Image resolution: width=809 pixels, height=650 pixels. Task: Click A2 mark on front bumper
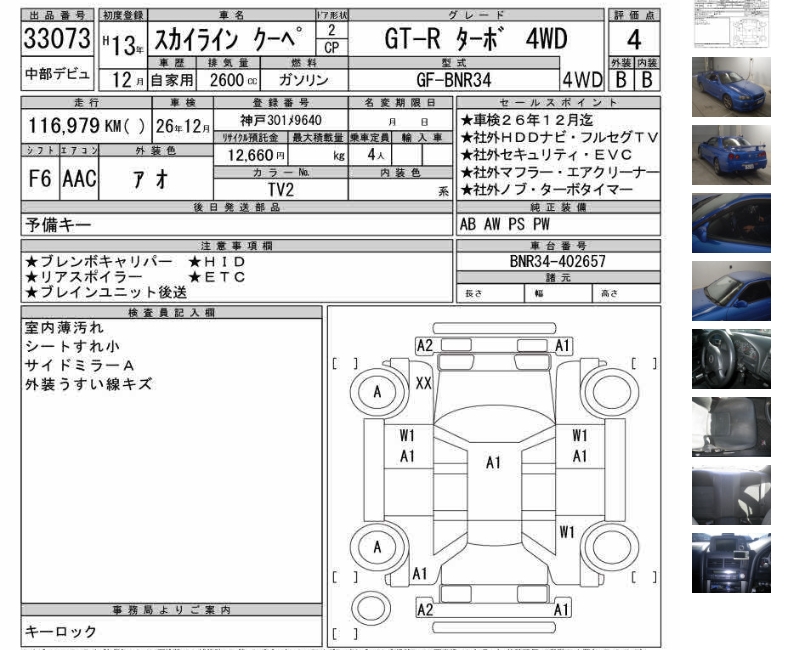pyautogui.click(x=425, y=345)
